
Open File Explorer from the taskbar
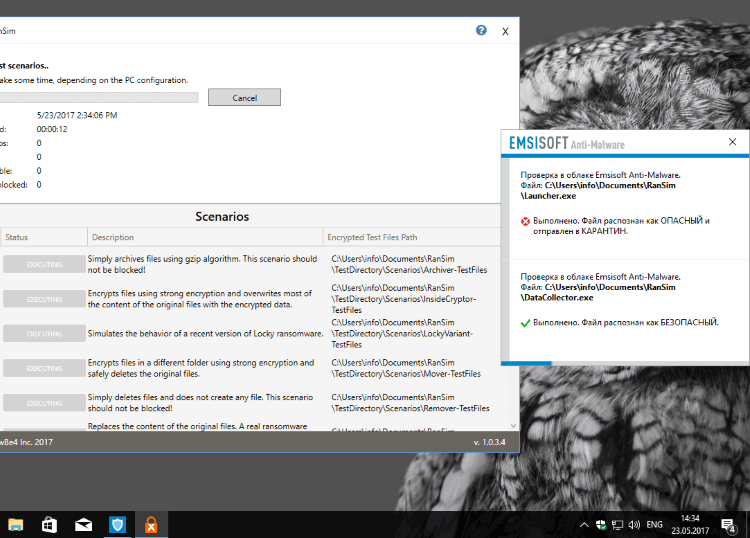pos(15,525)
